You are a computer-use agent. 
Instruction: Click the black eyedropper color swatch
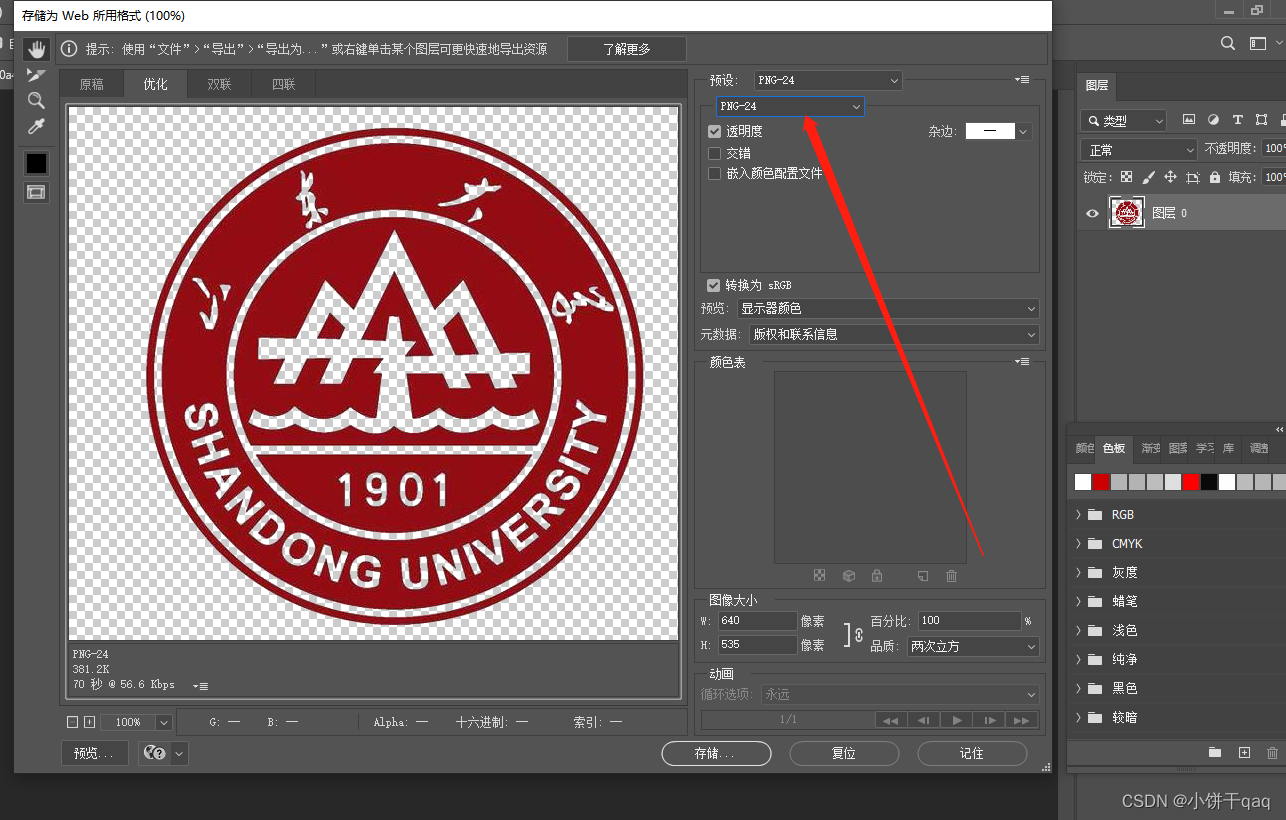(36, 163)
